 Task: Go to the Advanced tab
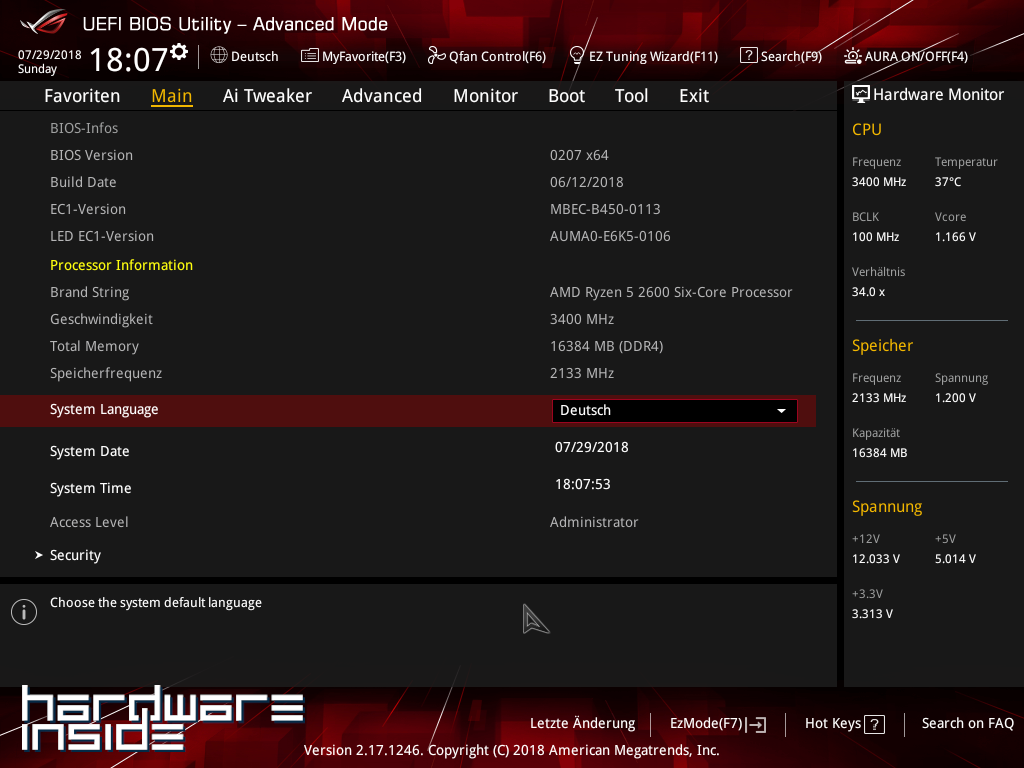[382, 96]
